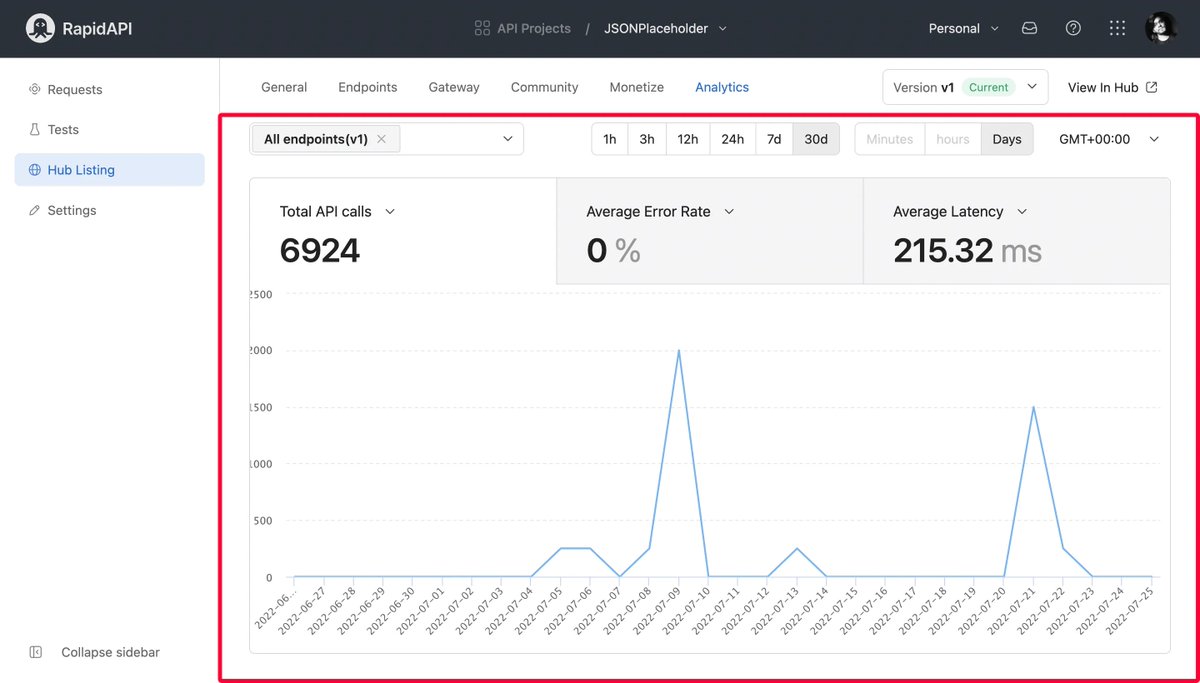
Task: Switch to the Endpoints tab
Action: pyautogui.click(x=367, y=87)
